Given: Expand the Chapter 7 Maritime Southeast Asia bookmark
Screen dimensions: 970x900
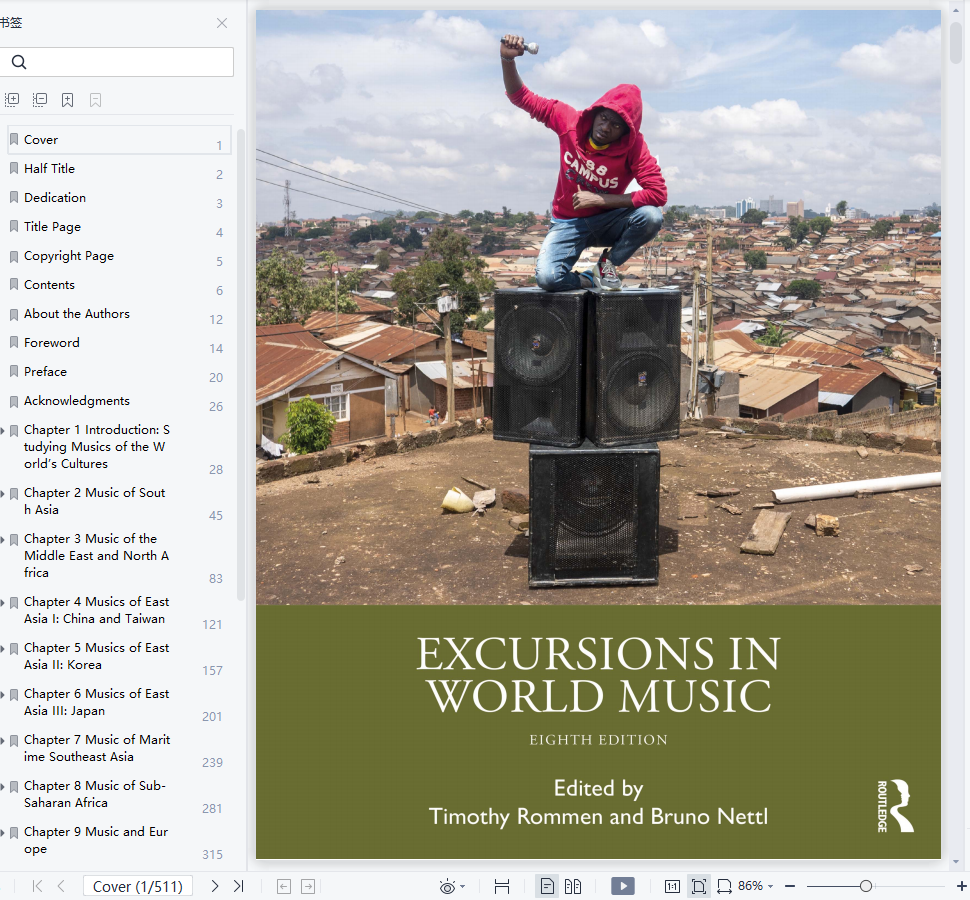Looking at the screenshot, I should 2,740.
